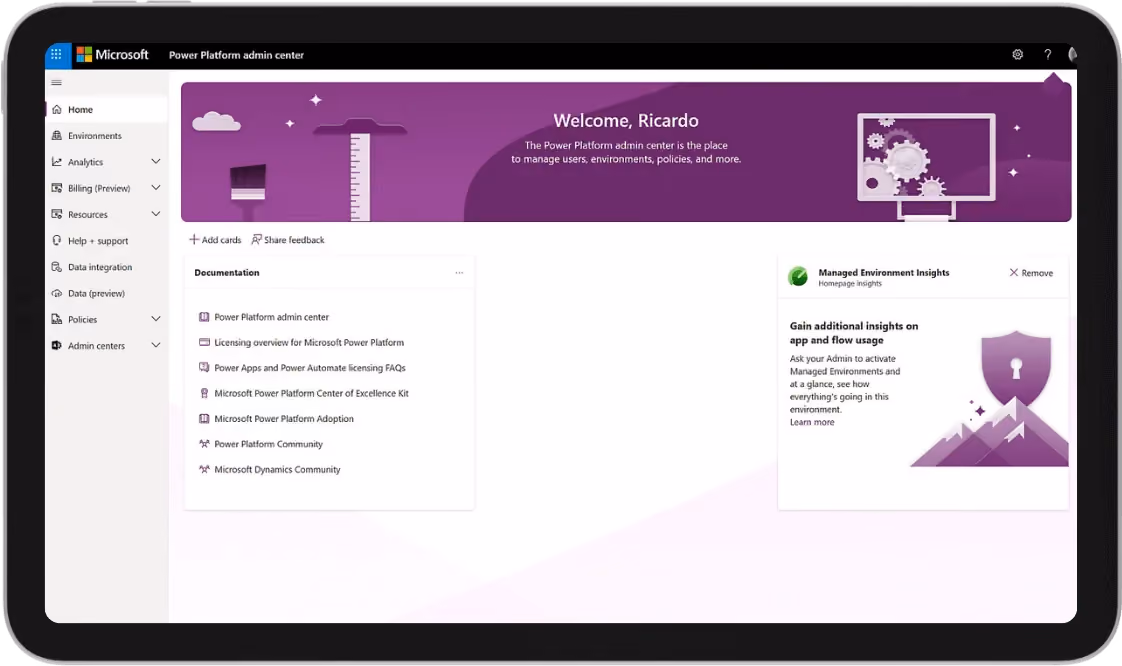Click the Home house icon
Image resolution: width=1122 pixels, height=666 pixels.
click(x=57, y=109)
